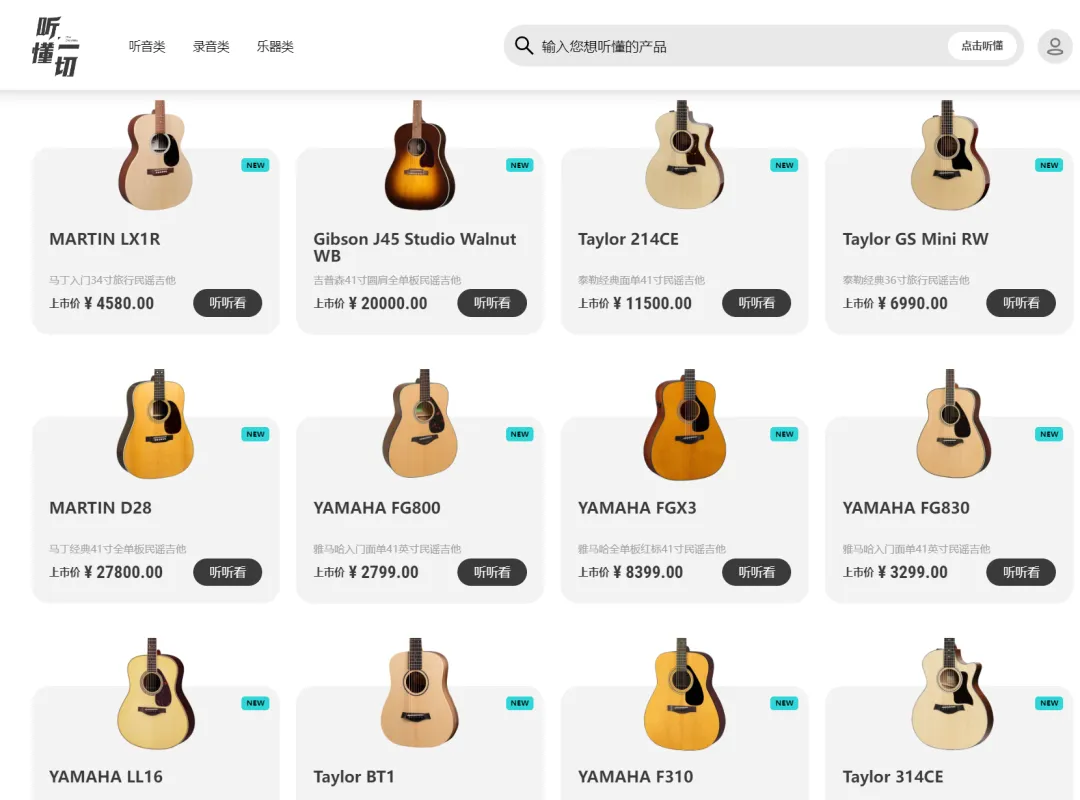This screenshot has width=1080, height=800.
Task: Open the YAMAHA FG830 guitar image
Action: tap(953, 424)
